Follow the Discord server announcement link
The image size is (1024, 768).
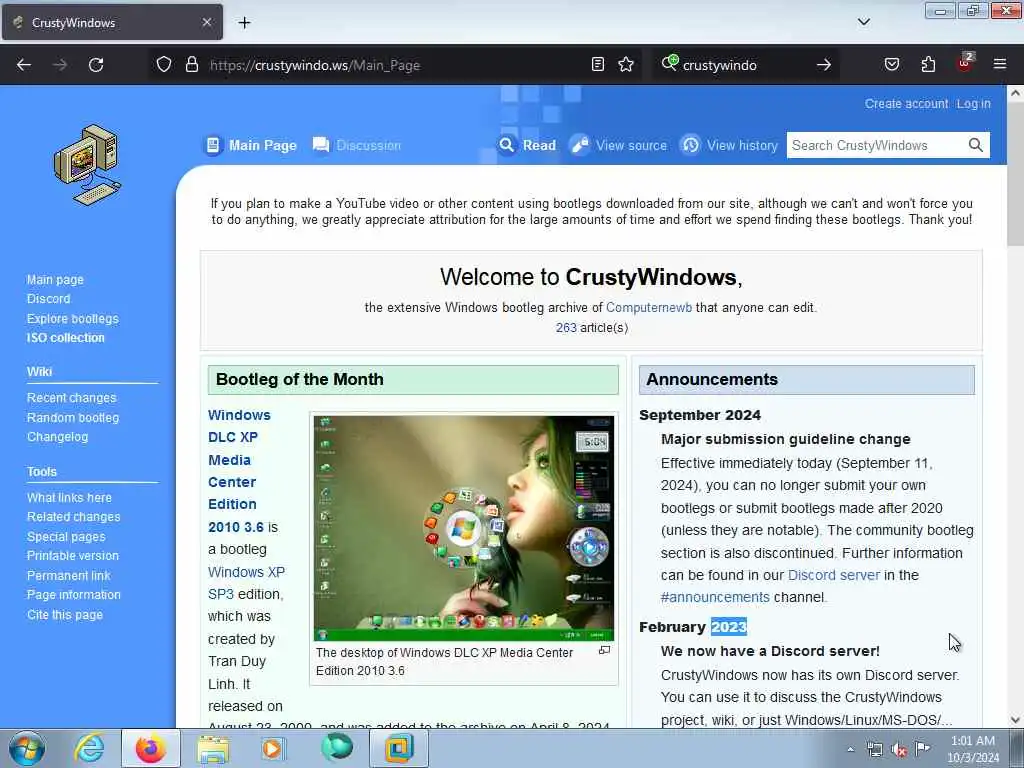pos(833,575)
